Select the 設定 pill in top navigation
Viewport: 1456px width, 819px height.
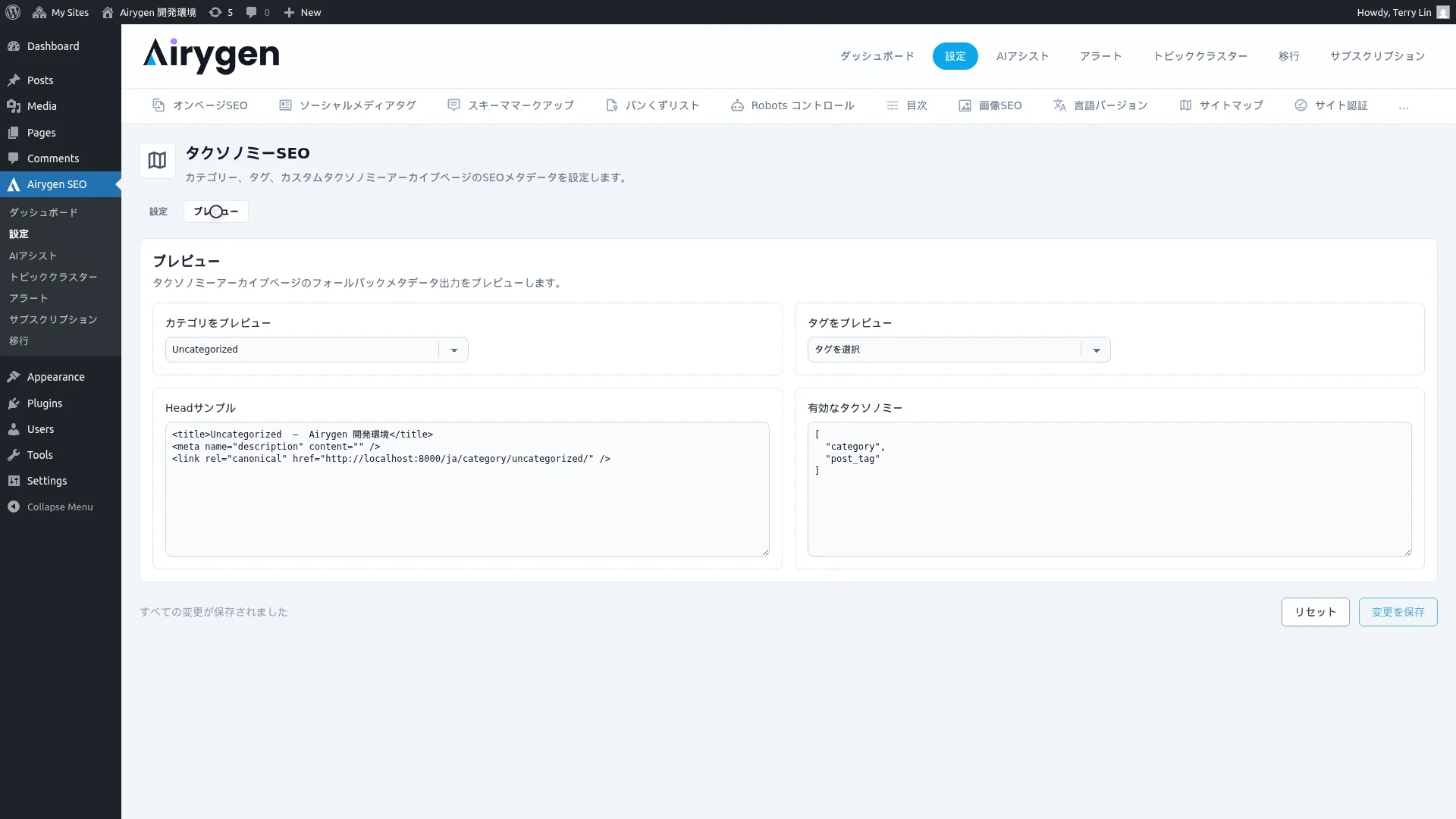[x=955, y=56]
